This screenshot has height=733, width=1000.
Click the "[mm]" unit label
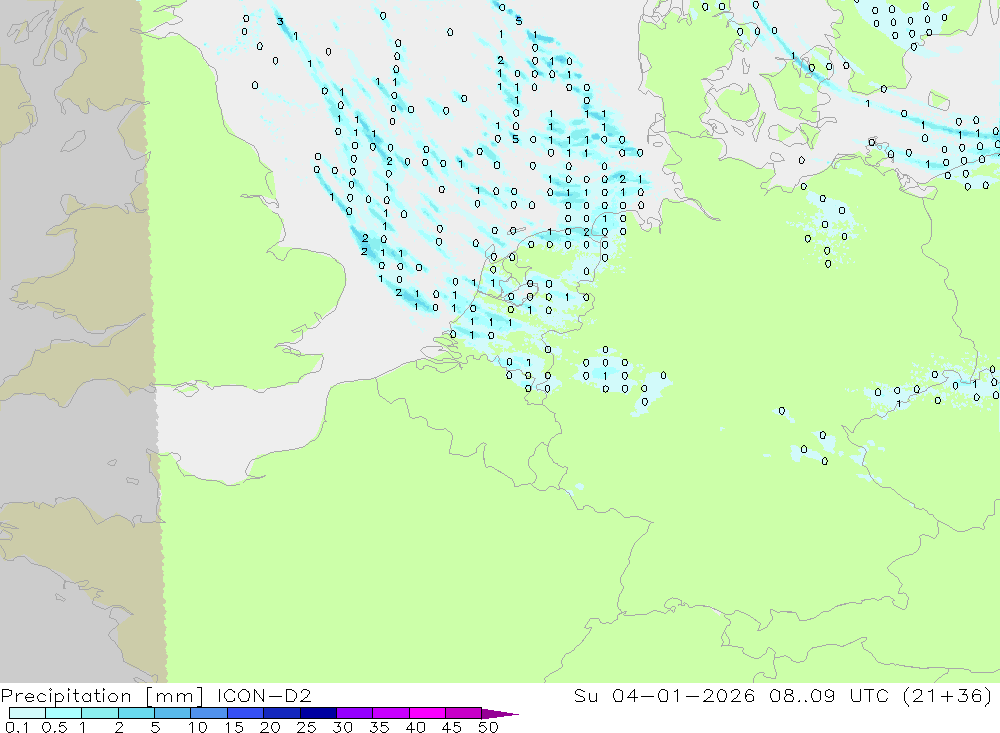(x=174, y=696)
